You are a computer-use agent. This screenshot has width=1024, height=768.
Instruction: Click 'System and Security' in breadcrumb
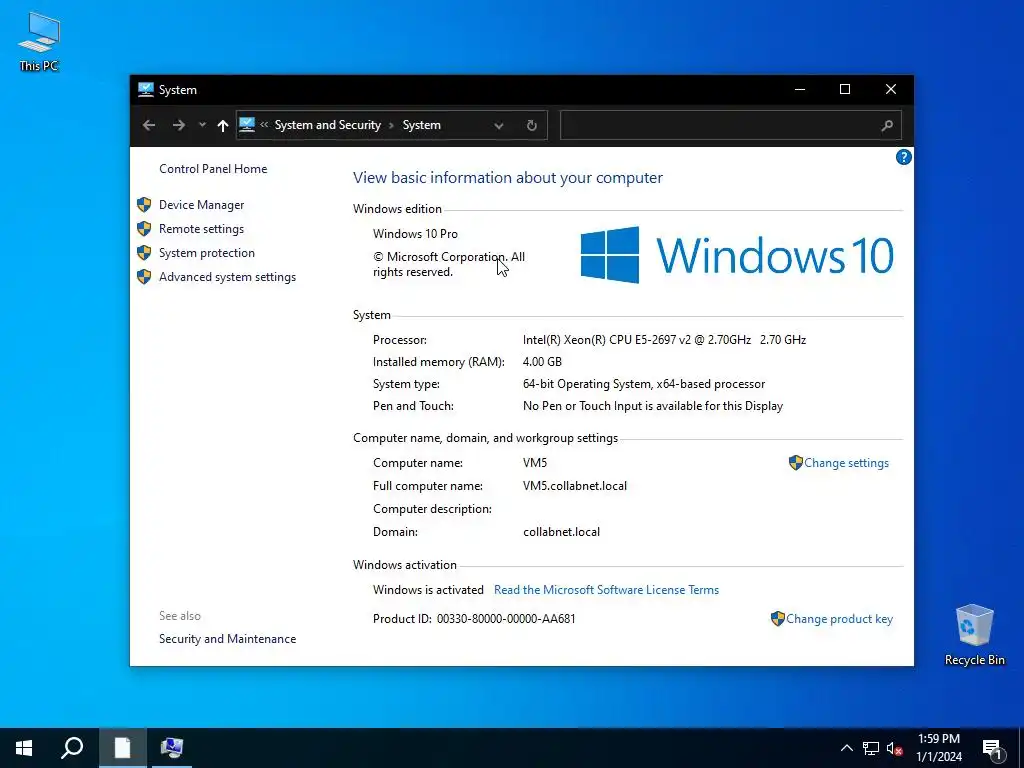[327, 125]
